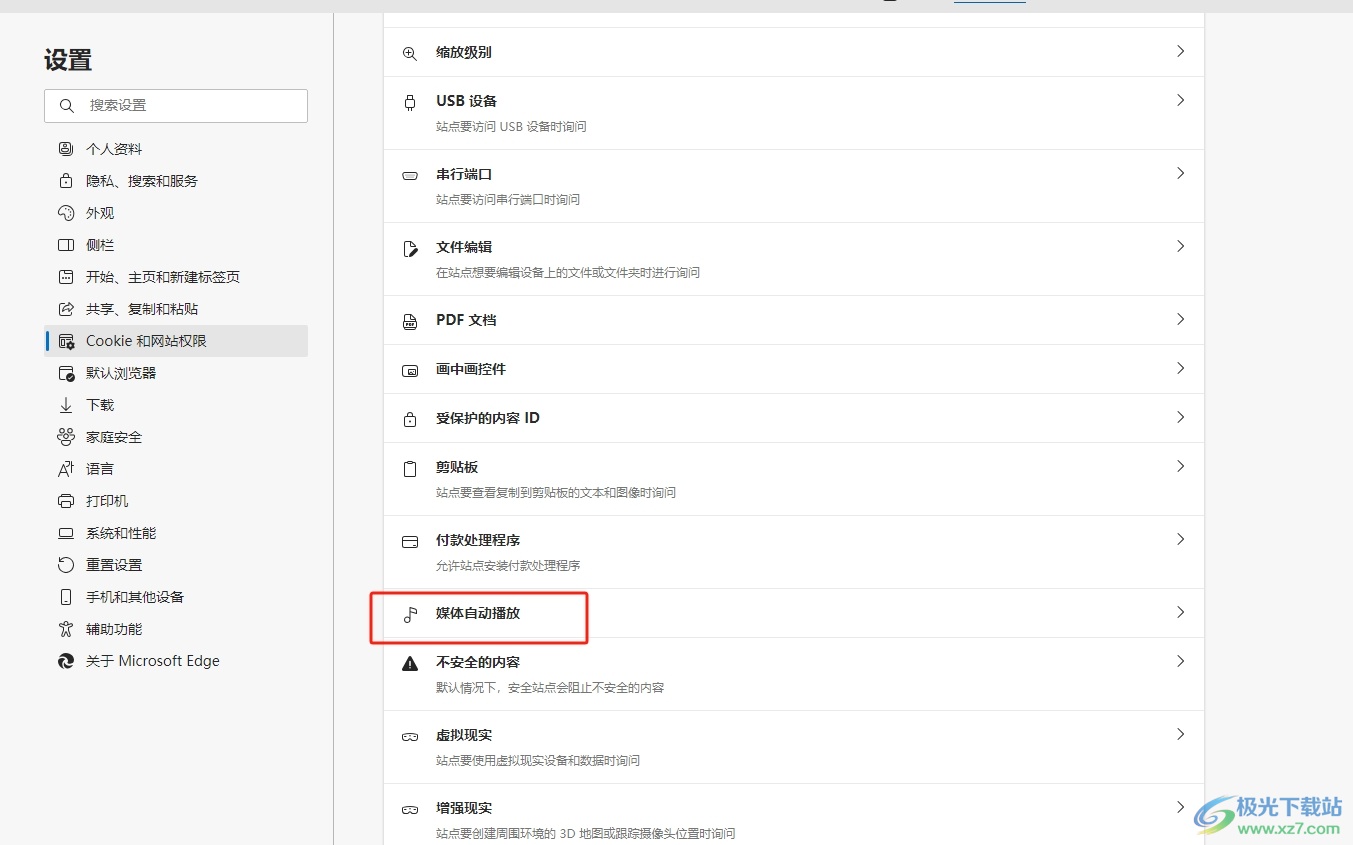
Task: Click the card icon beside 付款处理程序
Action: coord(410,541)
